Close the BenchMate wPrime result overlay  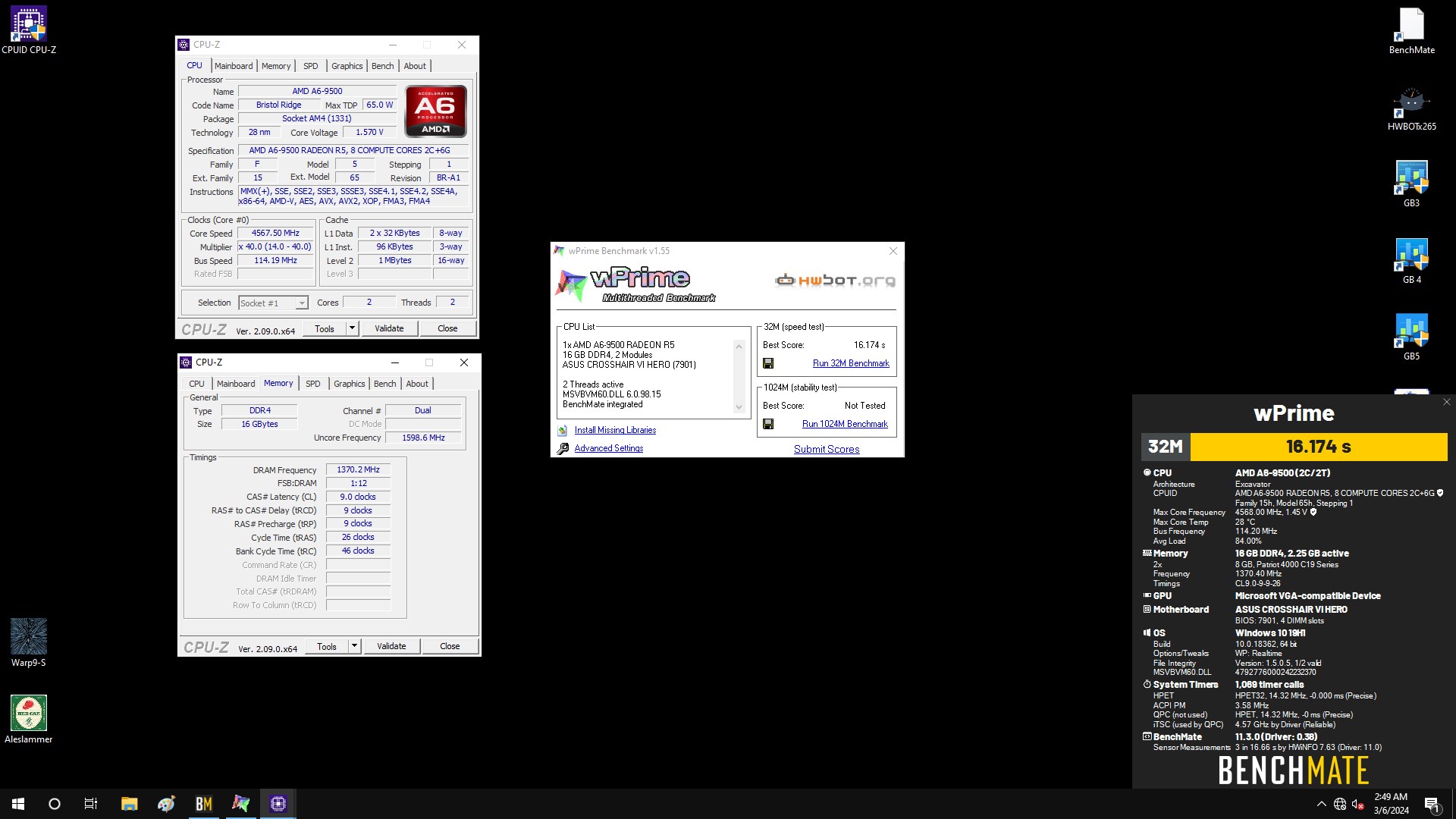coord(1446,403)
